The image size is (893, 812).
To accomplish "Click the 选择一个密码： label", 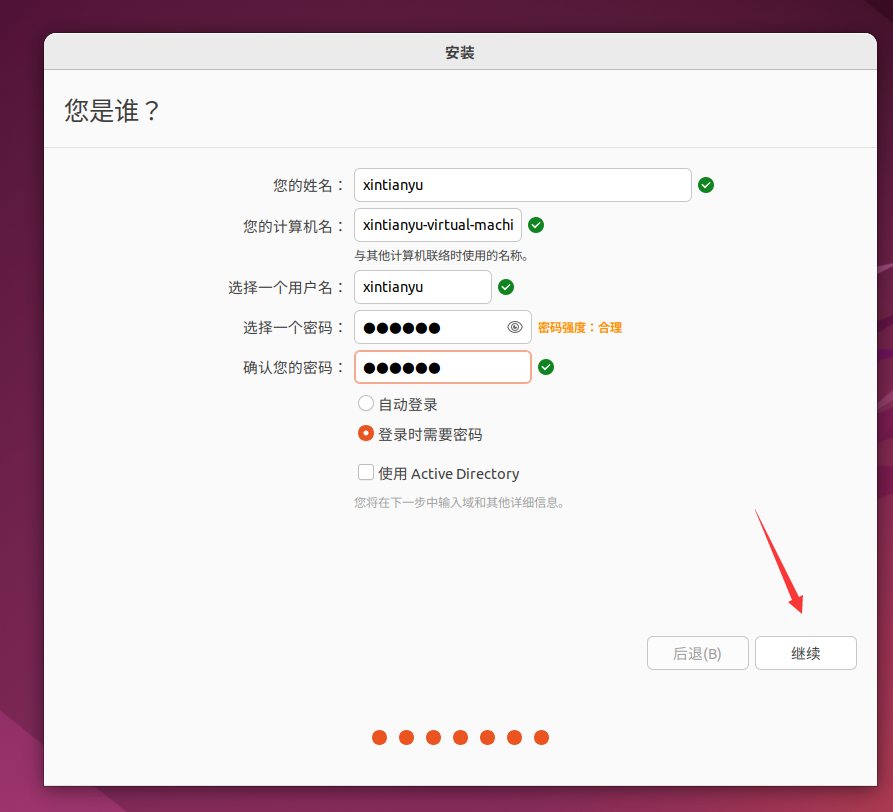I will (x=294, y=327).
